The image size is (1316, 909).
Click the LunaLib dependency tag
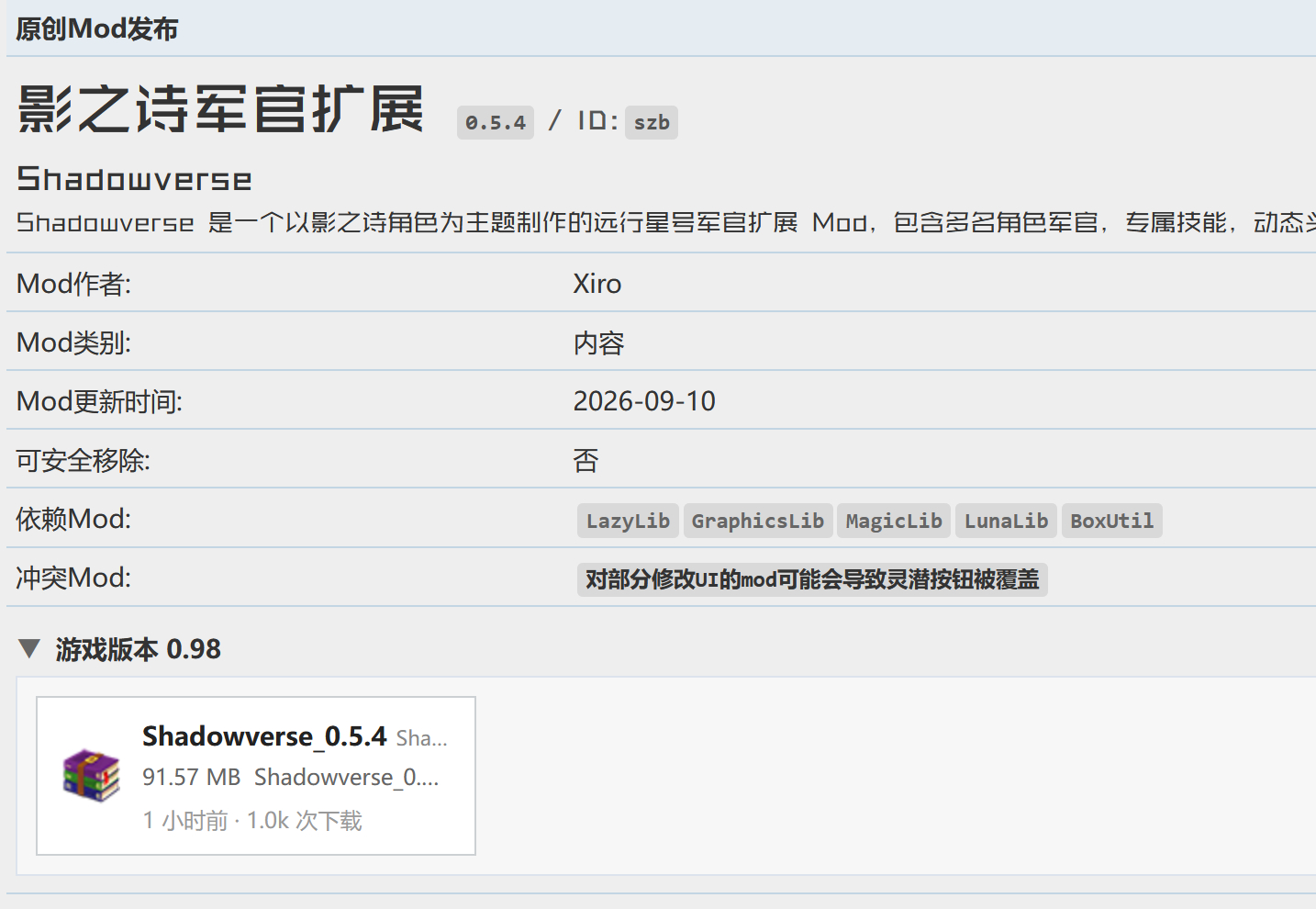[1006, 521]
